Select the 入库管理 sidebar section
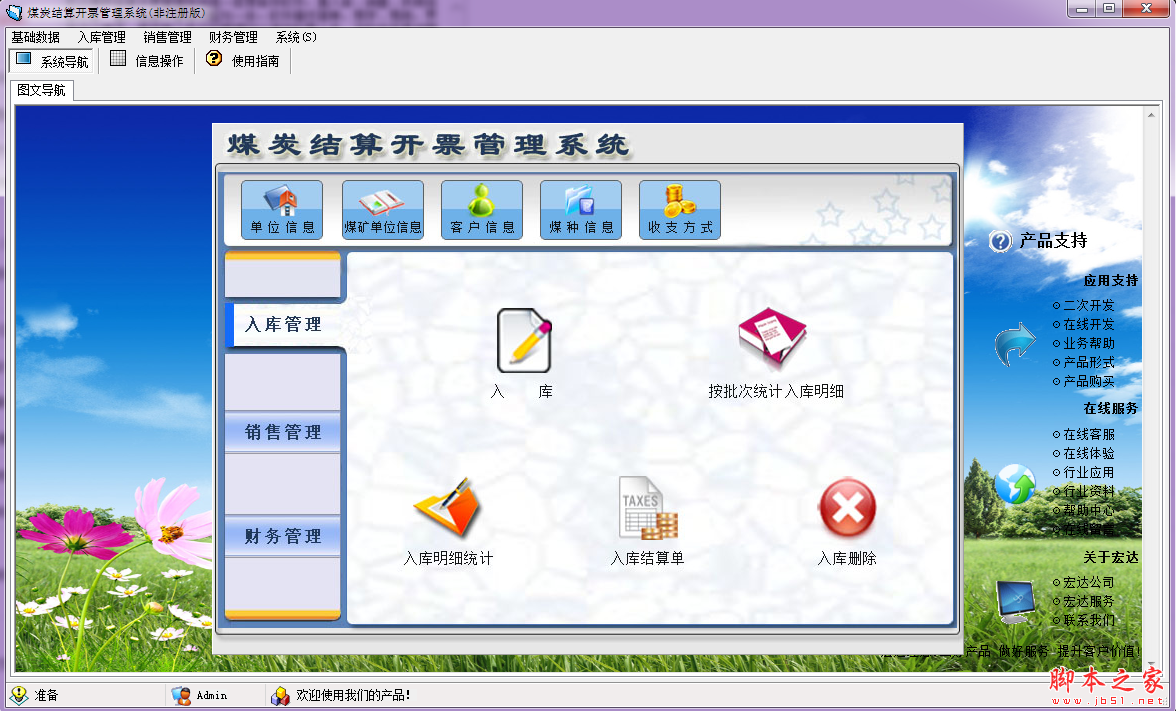This screenshot has height=712, width=1176. pos(284,325)
